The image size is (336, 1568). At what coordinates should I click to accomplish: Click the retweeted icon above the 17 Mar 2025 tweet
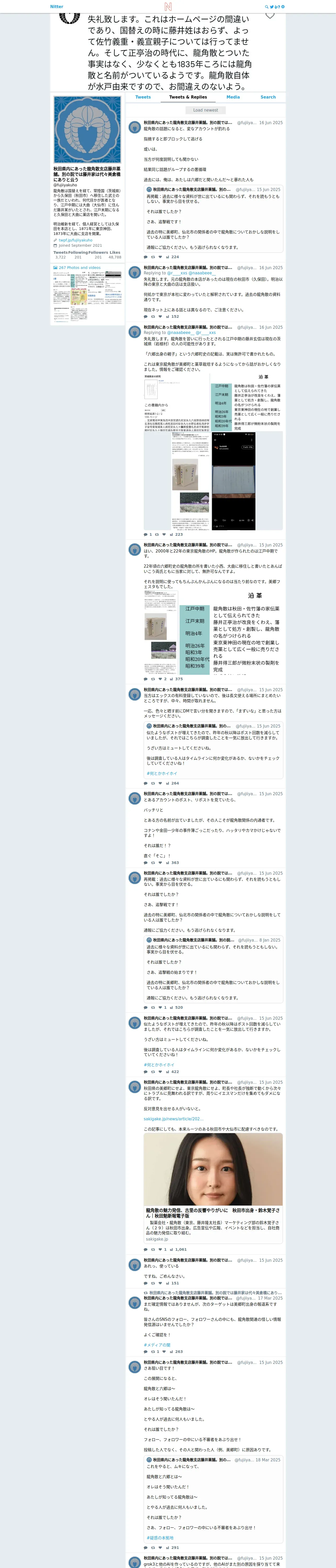point(146,1293)
